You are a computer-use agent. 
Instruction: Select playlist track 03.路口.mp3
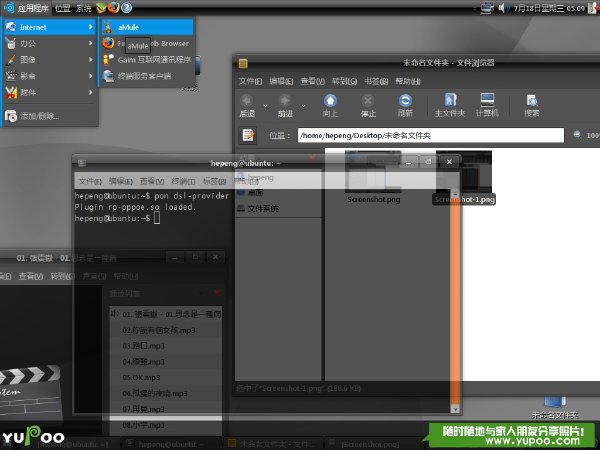tap(166, 346)
